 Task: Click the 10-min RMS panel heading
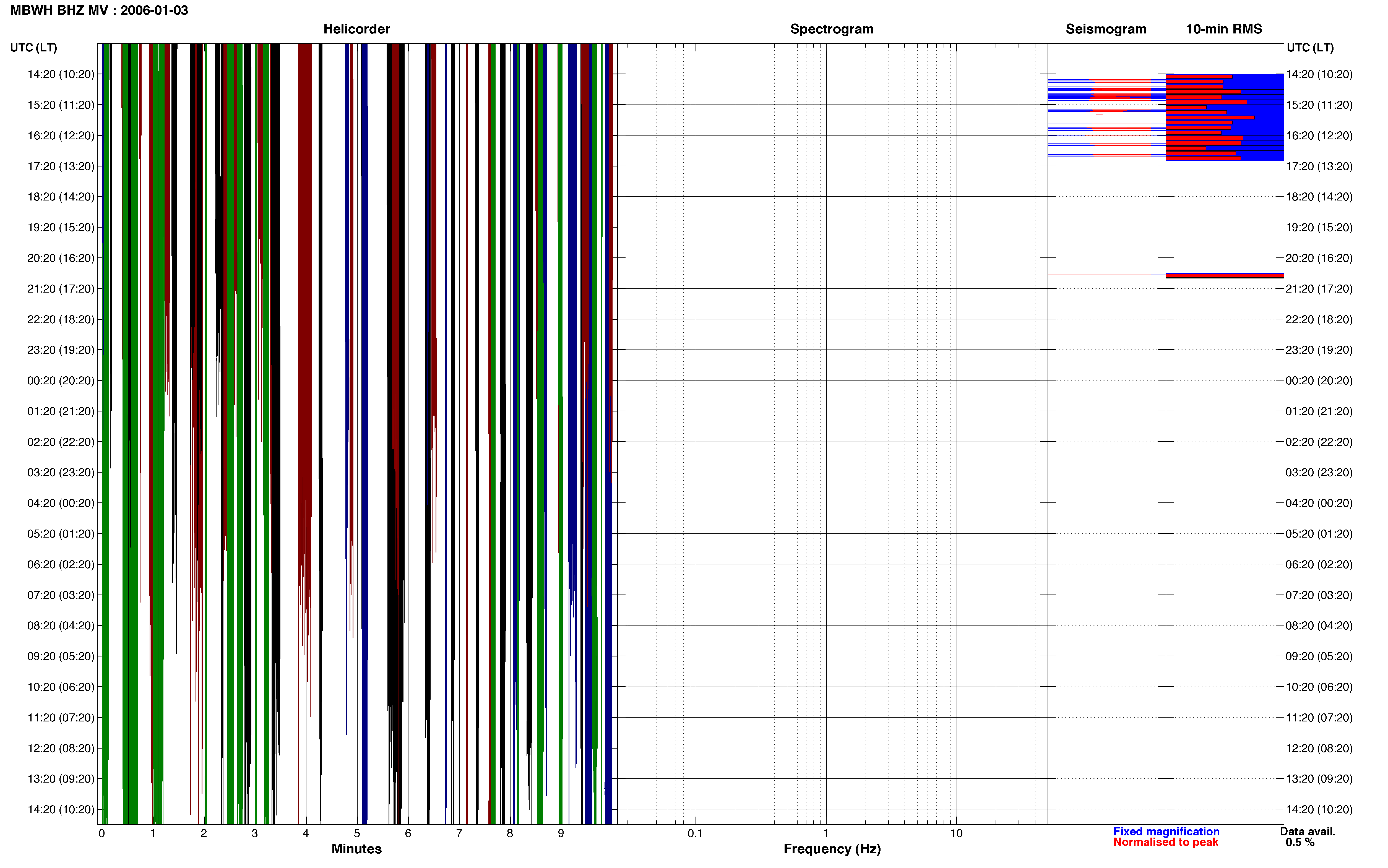(x=1224, y=29)
